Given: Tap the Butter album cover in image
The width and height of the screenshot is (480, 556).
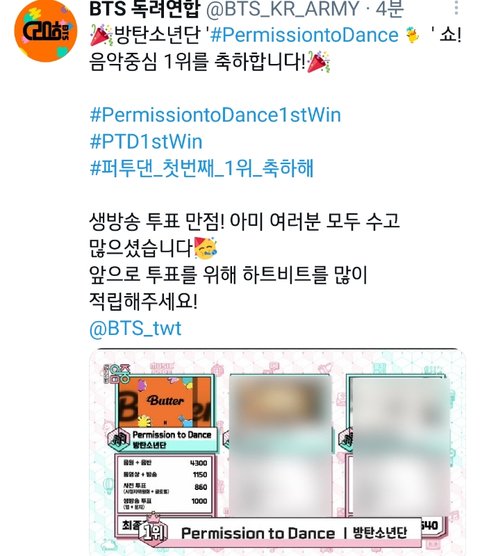Looking at the screenshot, I should [x=165, y=402].
